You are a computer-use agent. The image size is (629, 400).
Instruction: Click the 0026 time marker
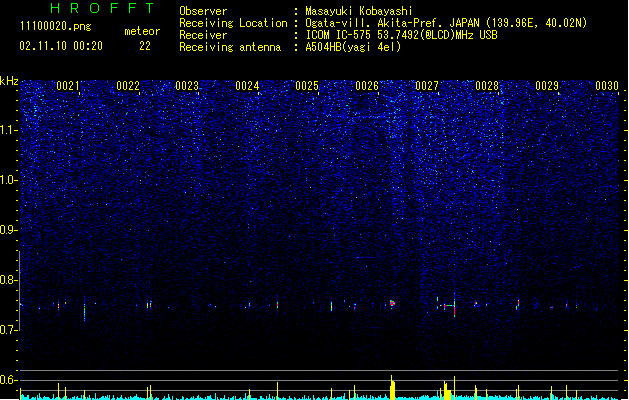point(367,86)
